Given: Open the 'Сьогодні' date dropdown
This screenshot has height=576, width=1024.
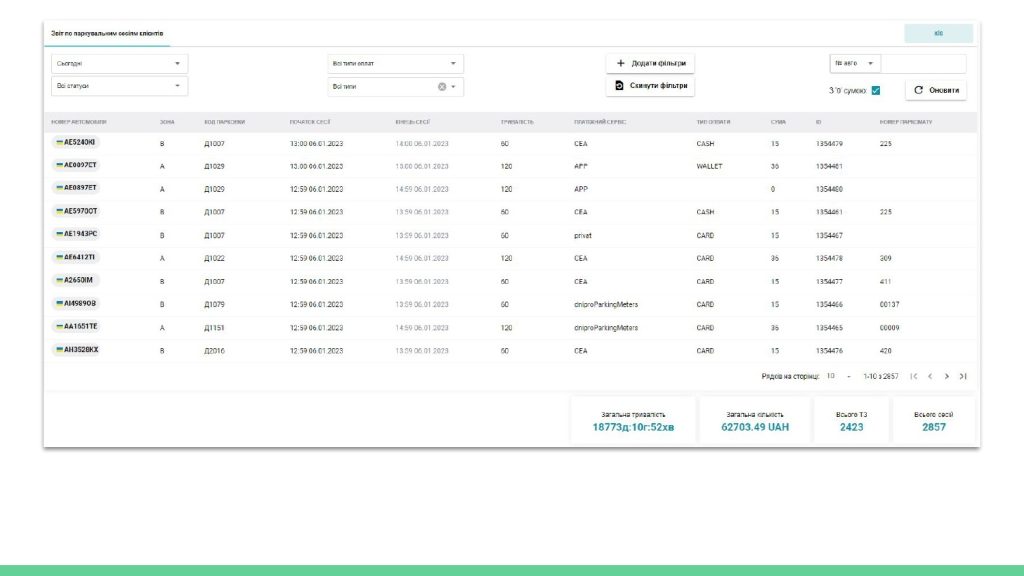Looking at the screenshot, I should point(119,63).
